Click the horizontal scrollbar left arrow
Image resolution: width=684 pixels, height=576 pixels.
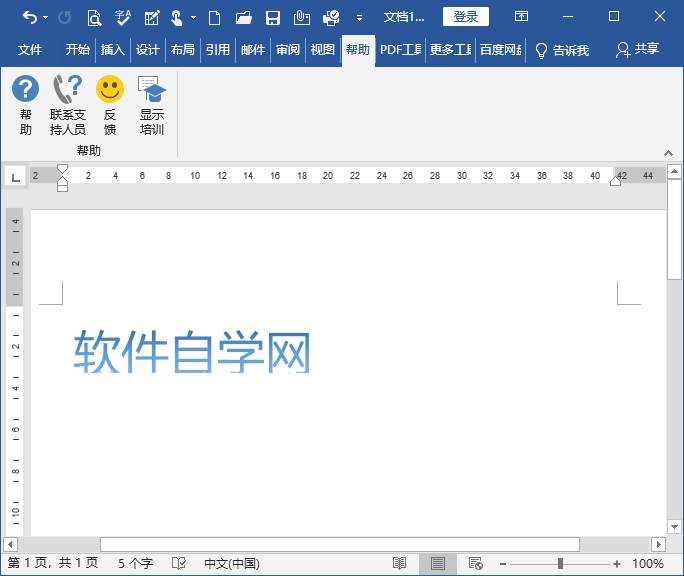click(10, 545)
